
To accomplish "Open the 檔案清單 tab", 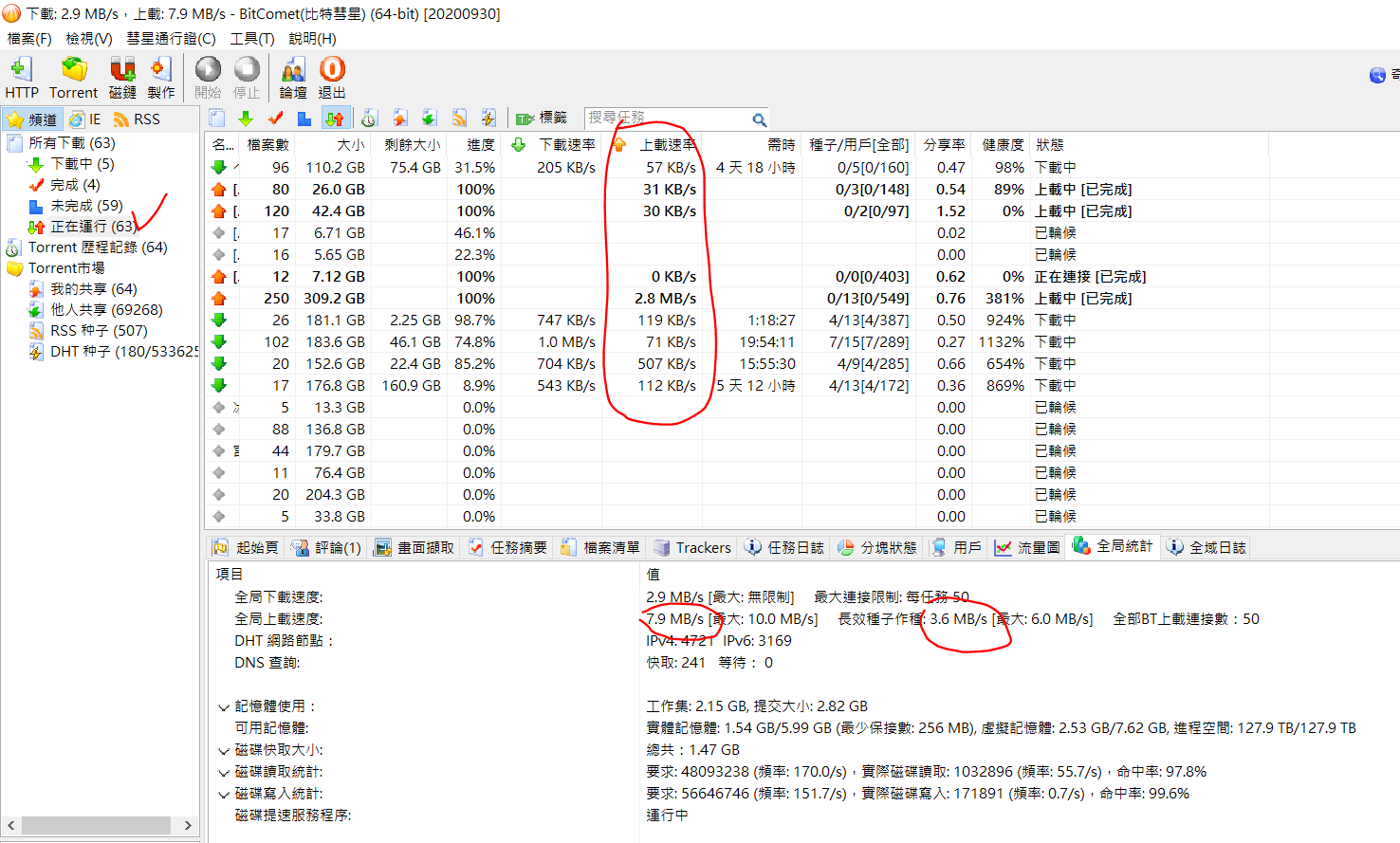I will (x=601, y=547).
